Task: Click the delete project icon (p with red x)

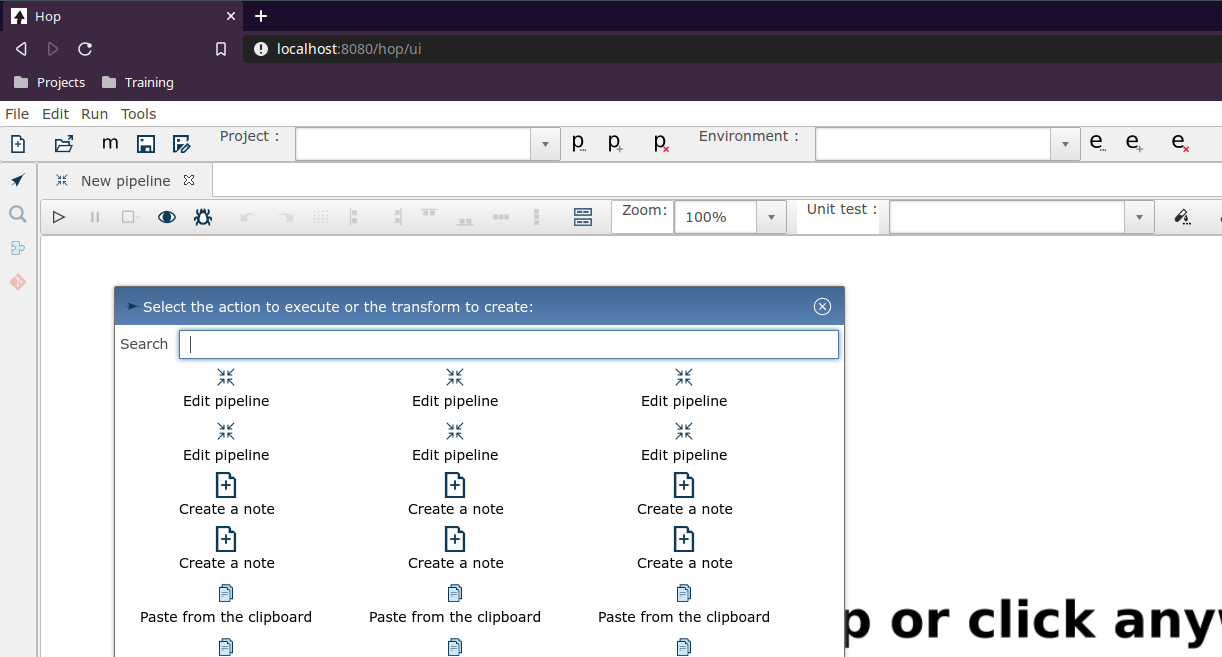Action: tap(661, 144)
